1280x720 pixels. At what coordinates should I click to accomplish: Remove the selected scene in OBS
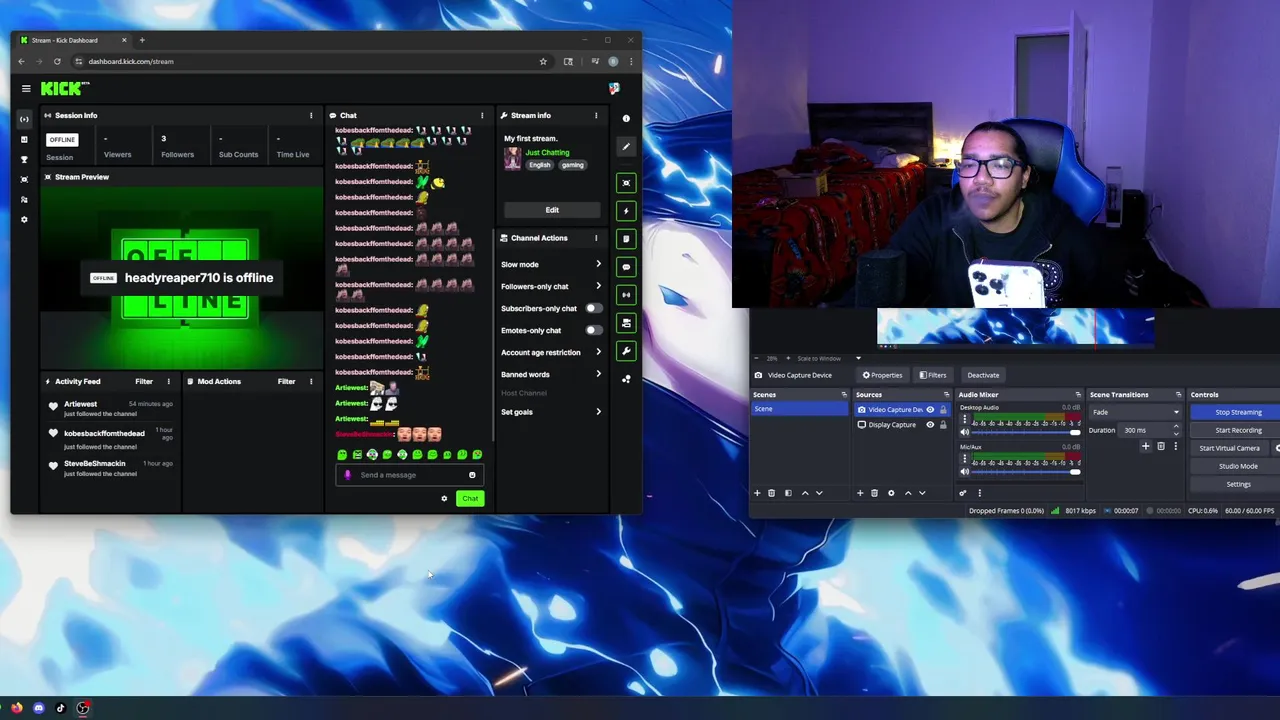pyautogui.click(x=771, y=493)
